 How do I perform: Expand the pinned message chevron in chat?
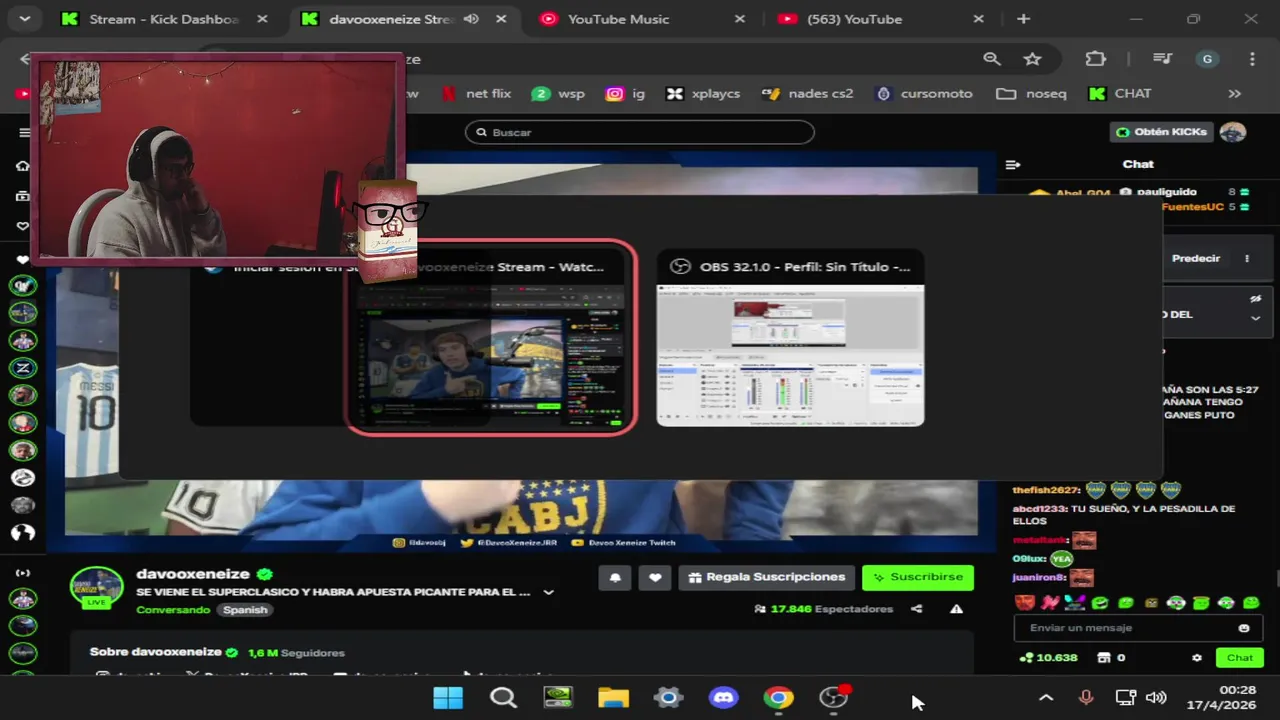pos(1255,318)
